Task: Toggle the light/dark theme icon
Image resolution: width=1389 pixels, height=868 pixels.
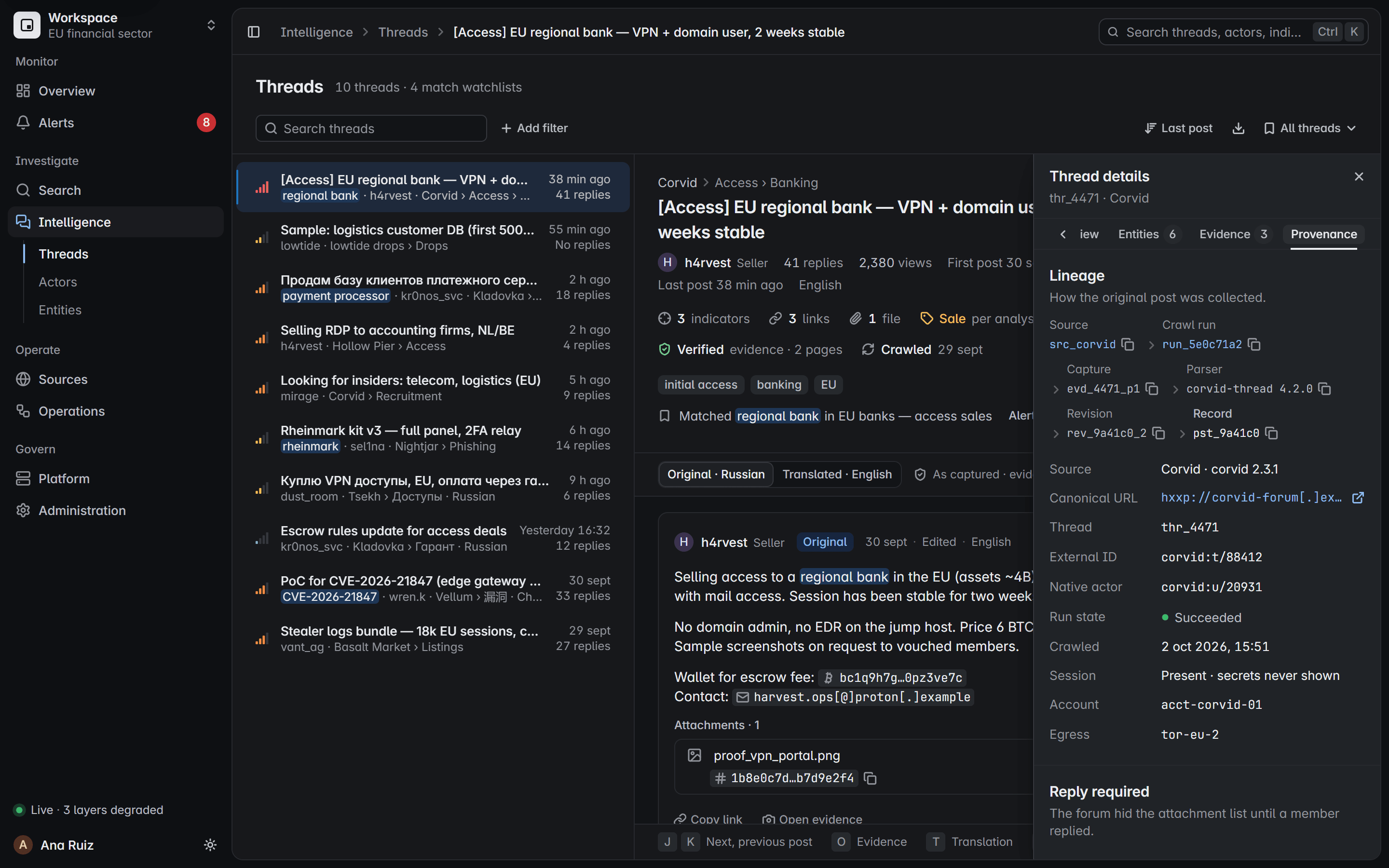Action: pyautogui.click(x=210, y=844)
